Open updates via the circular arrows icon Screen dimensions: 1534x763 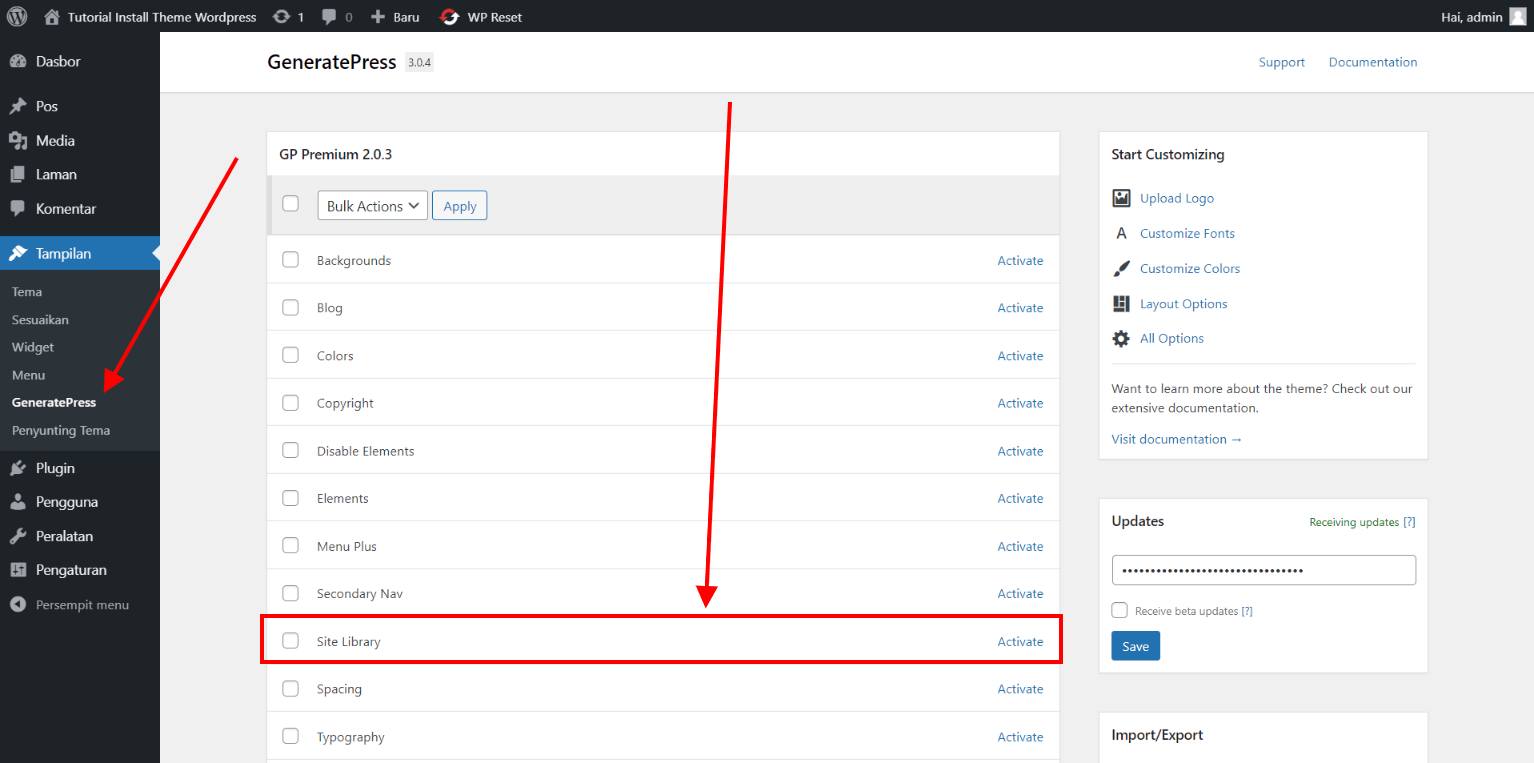tap(281, 16)
